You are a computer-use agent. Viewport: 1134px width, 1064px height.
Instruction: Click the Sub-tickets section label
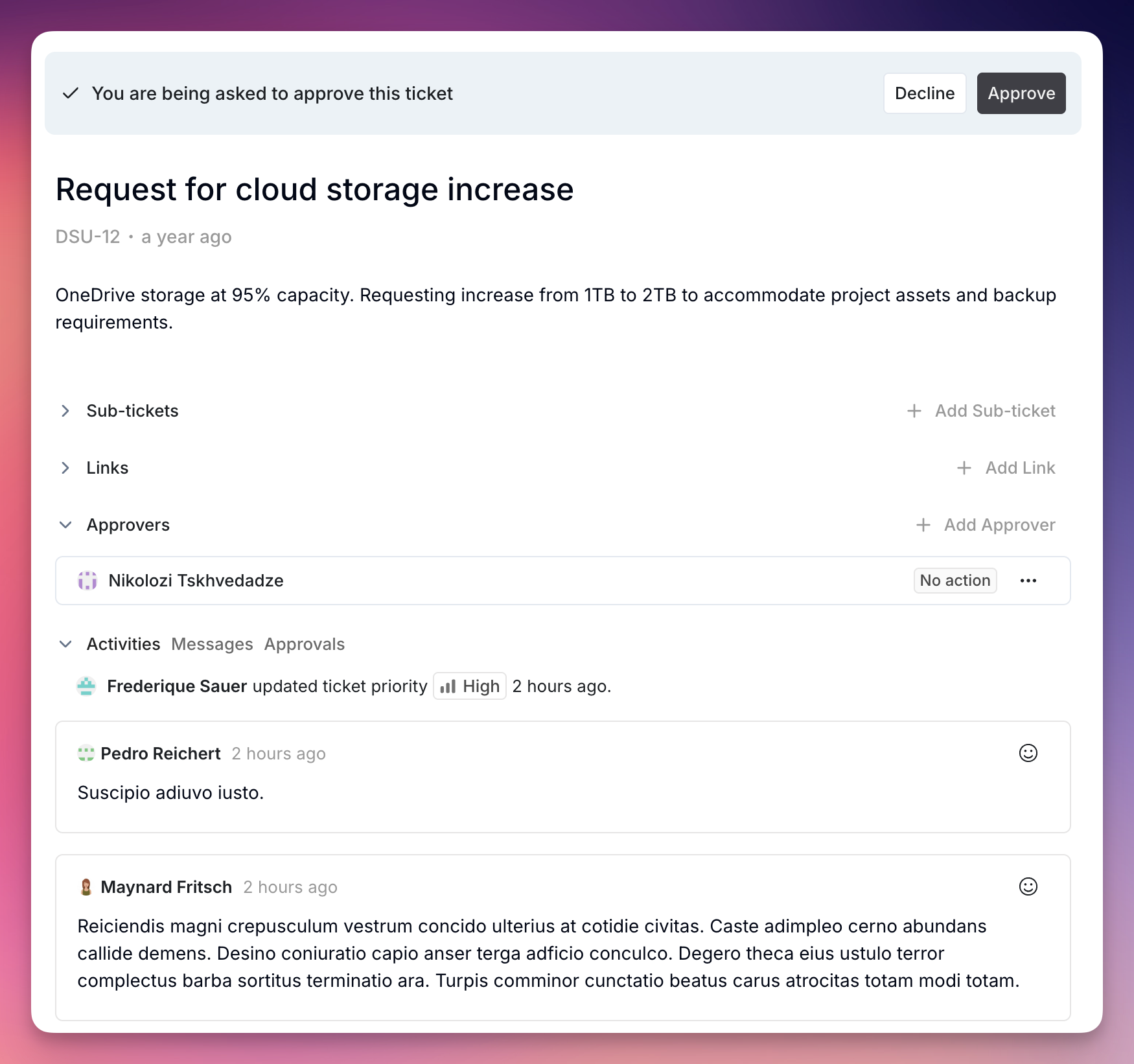click(133, 411)
